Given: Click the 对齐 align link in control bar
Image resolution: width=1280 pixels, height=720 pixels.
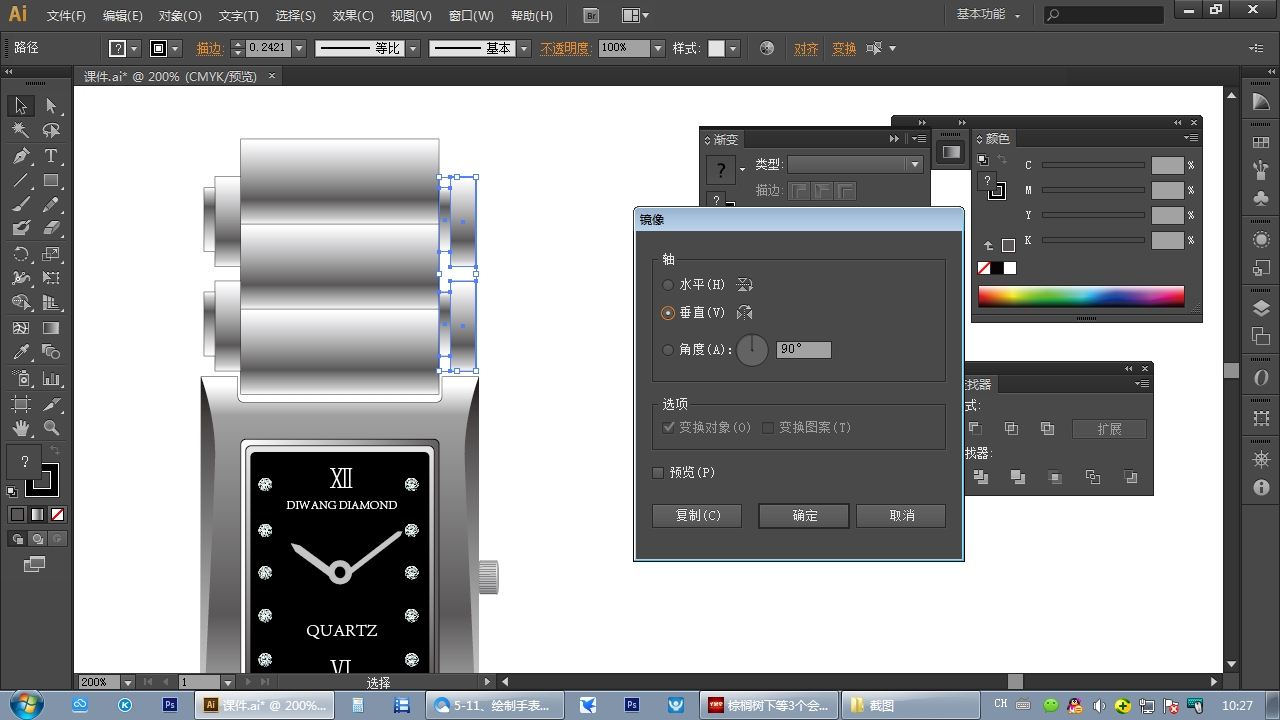Looking at the screenshot, I should (806, 48).
